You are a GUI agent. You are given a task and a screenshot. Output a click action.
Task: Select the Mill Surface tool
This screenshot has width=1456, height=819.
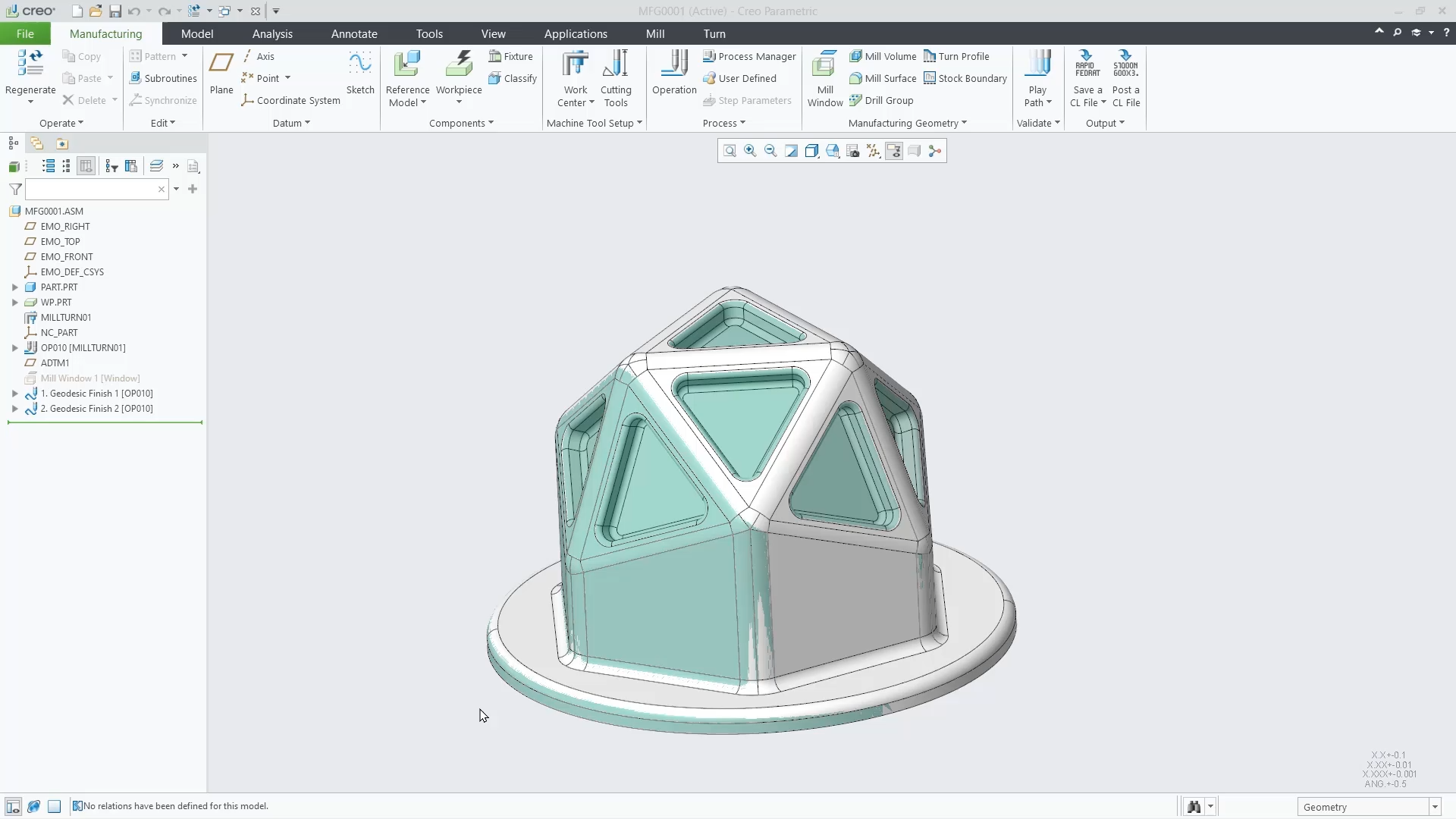883,78
